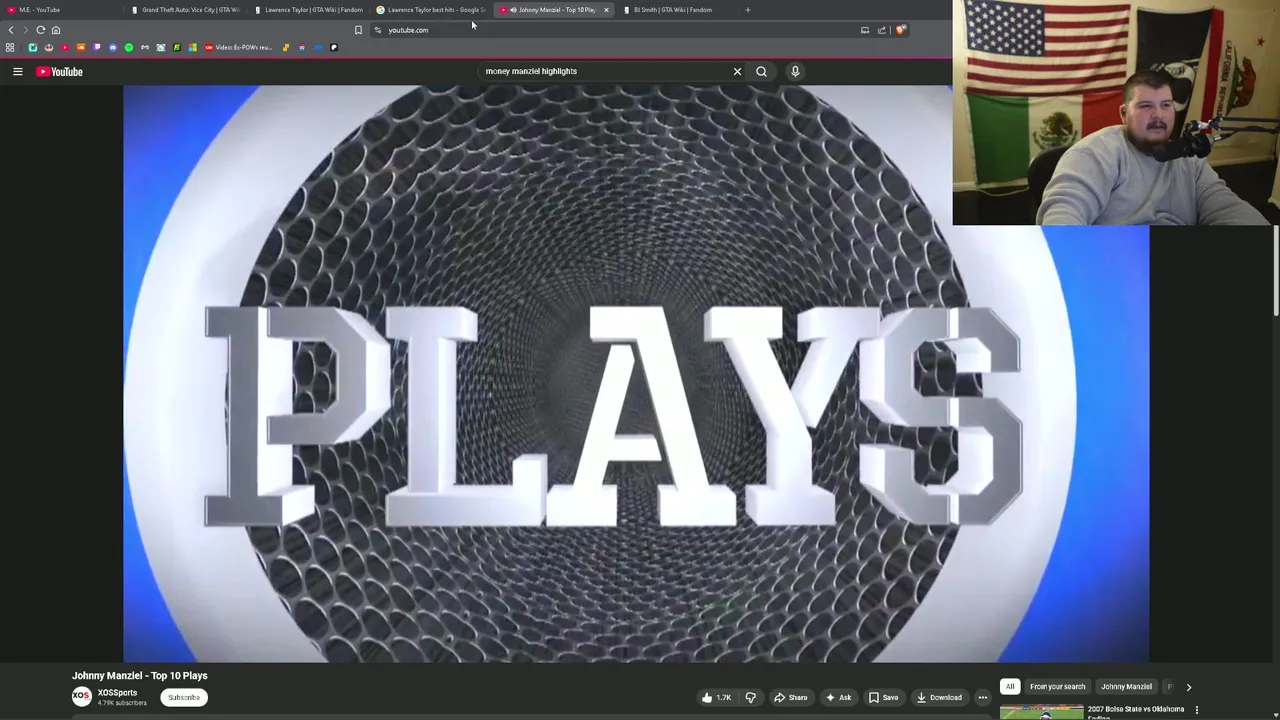Reload the page with the refresh icon
Screen dimensions: 1280x720
41,30
